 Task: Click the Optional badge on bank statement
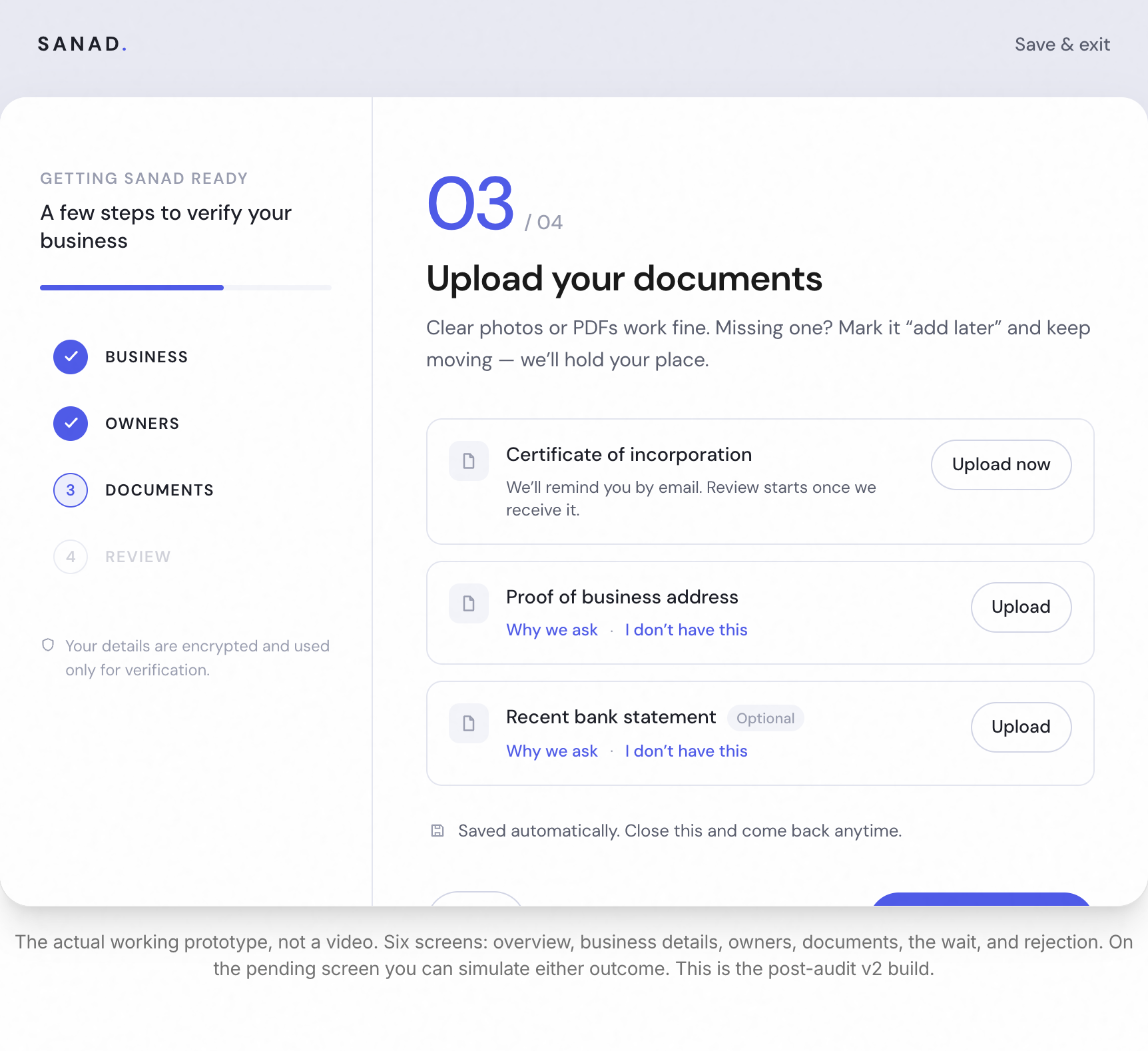[766, 718]
